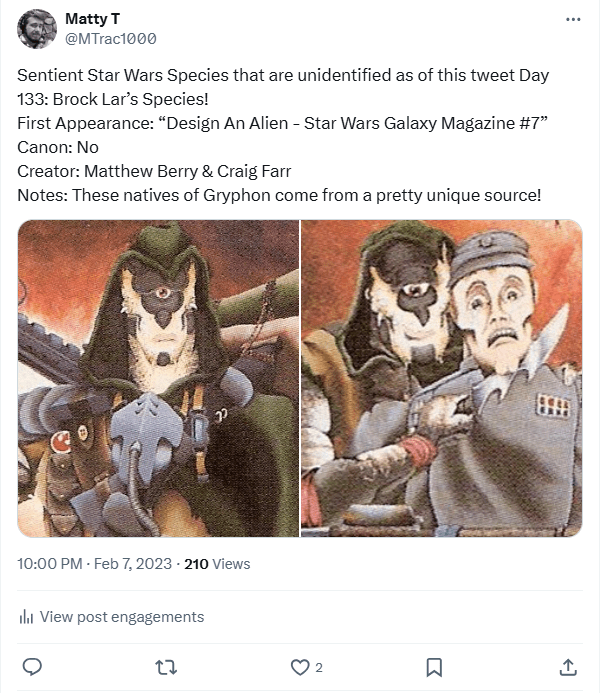
Task: Open the right alien and officer image
Action: 441,378
